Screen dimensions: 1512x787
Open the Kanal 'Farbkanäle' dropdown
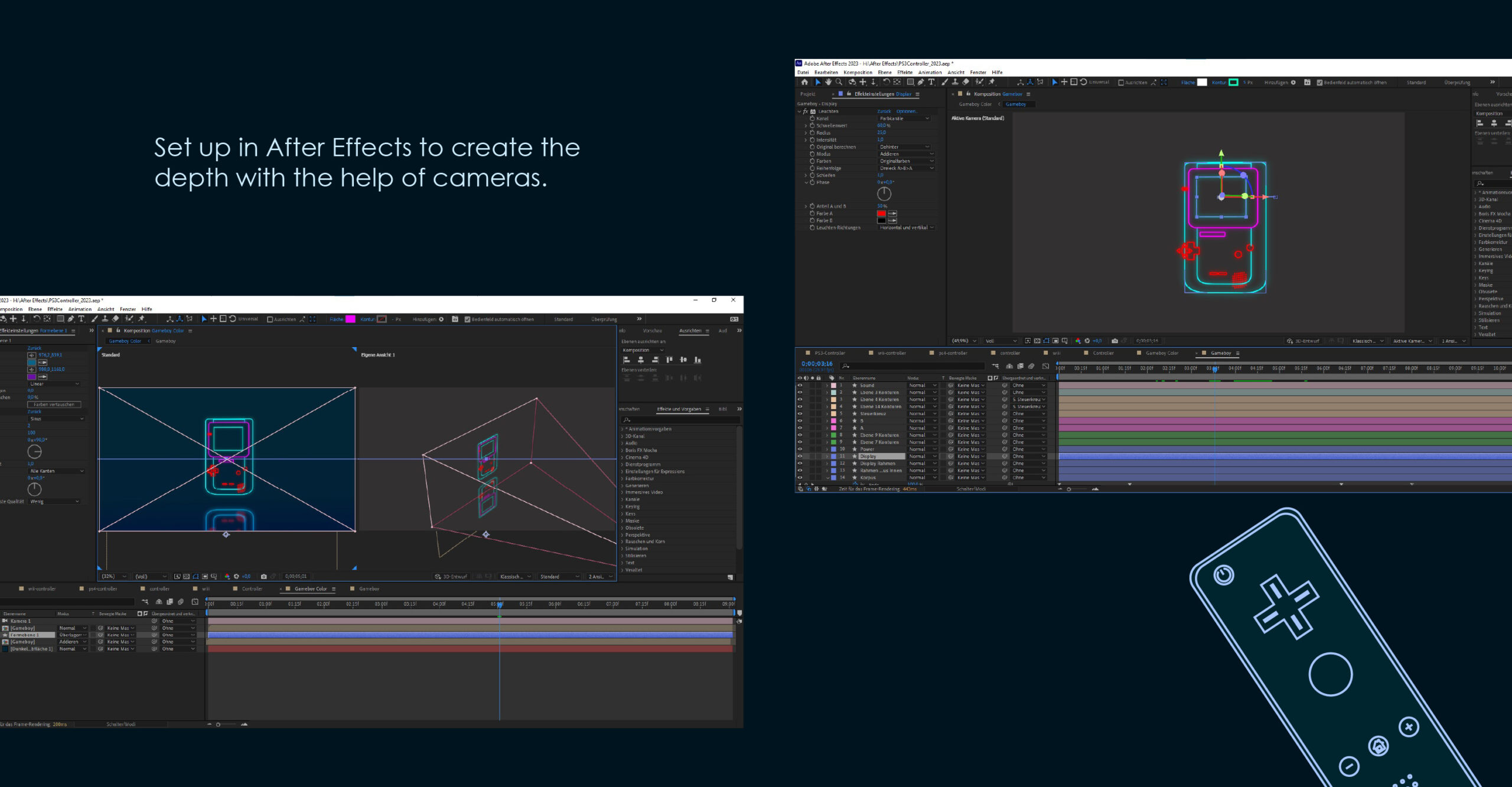904,119
